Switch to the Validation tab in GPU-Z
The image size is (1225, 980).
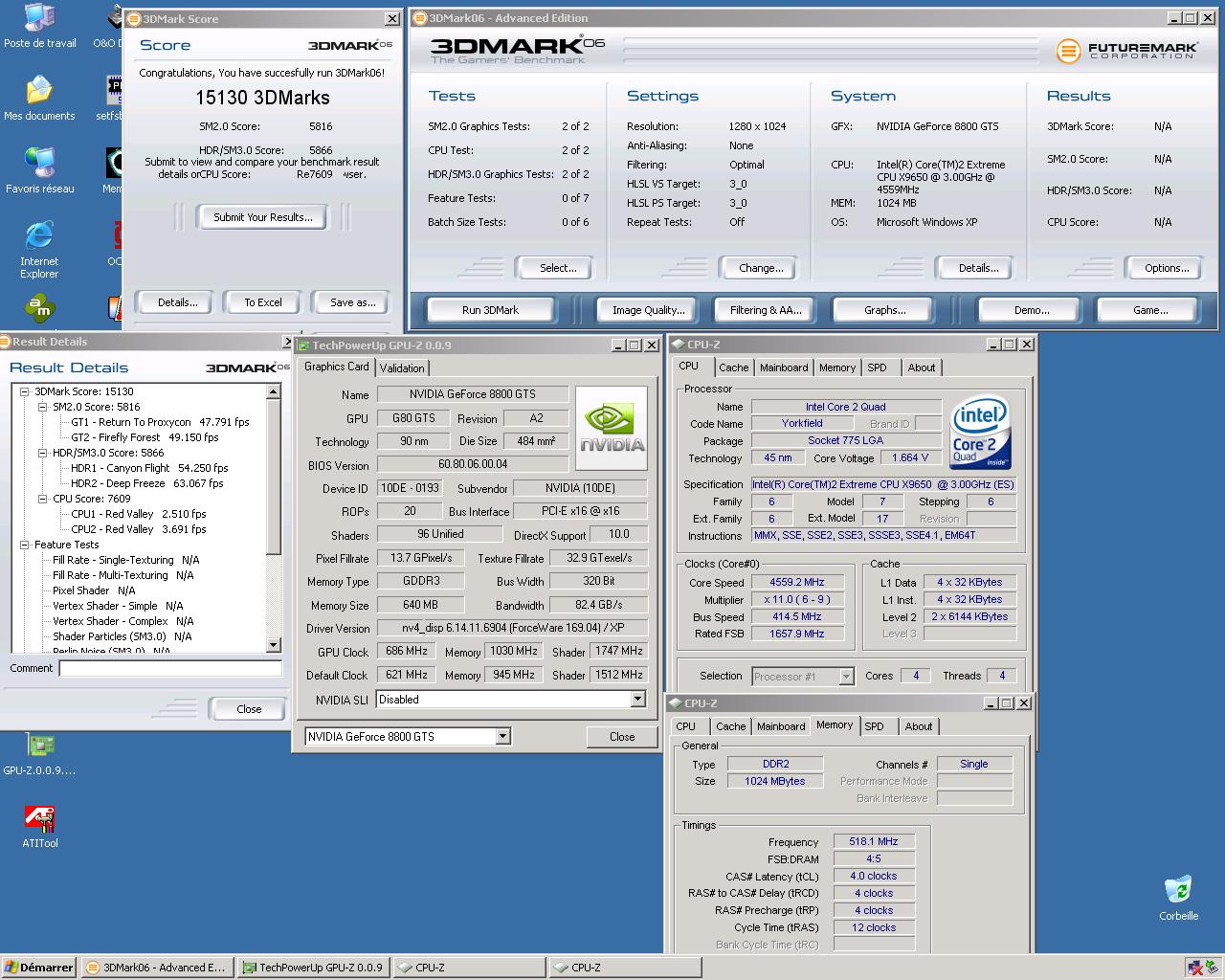coord(402,368)
